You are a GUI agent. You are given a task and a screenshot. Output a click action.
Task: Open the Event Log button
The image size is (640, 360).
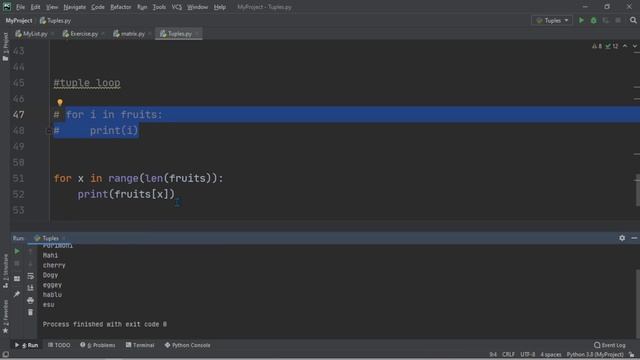click(610, 345)
